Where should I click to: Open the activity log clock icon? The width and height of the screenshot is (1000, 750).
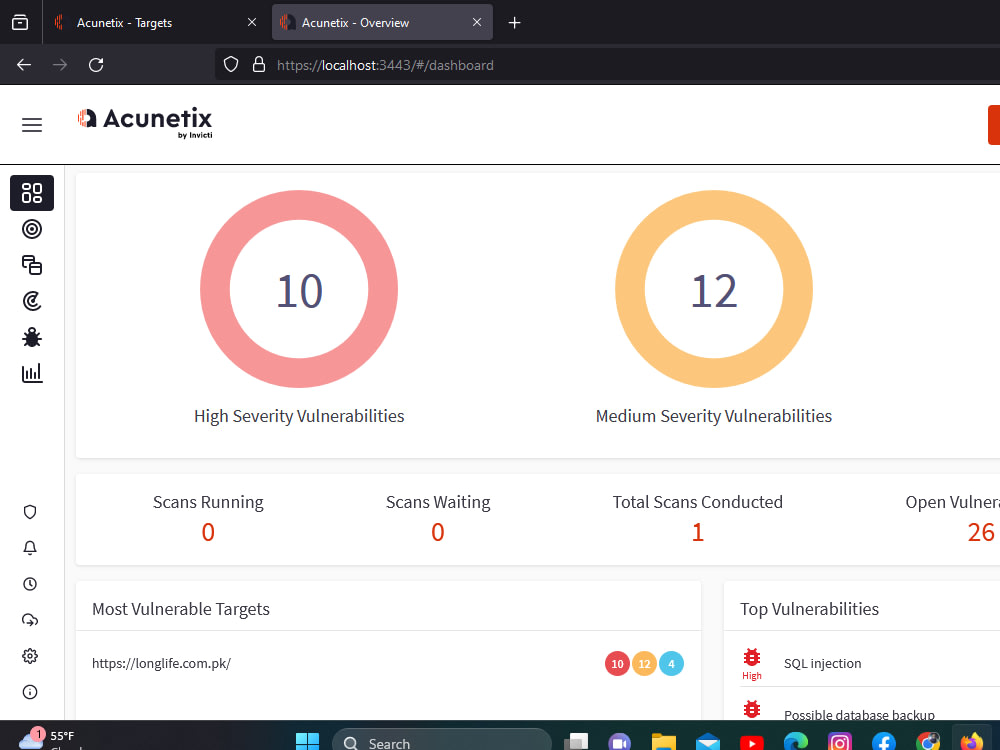coord(30,583)
